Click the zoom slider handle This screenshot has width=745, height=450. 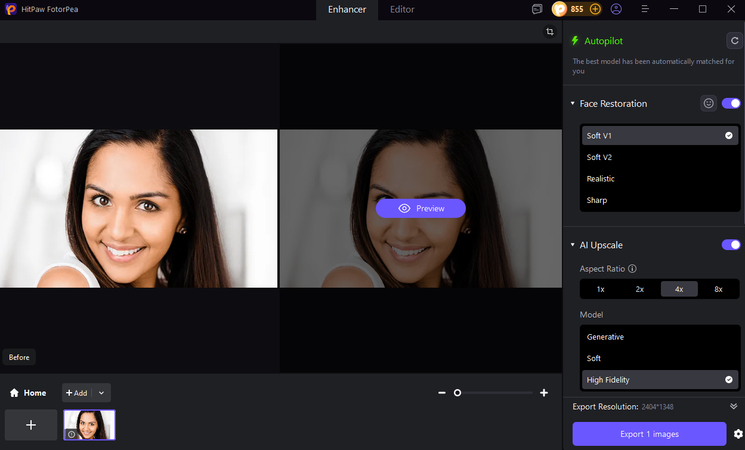[457, 393]
